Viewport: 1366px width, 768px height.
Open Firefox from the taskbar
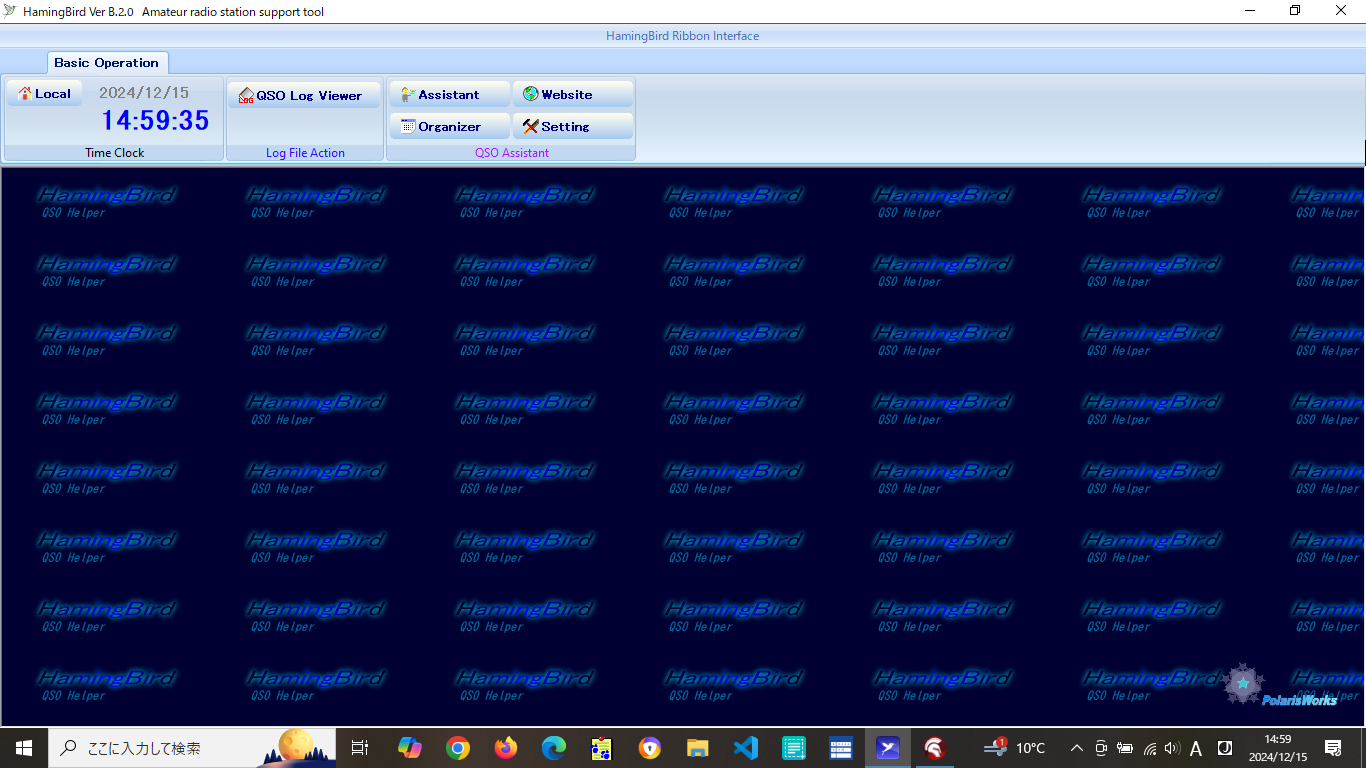[506, 748]
